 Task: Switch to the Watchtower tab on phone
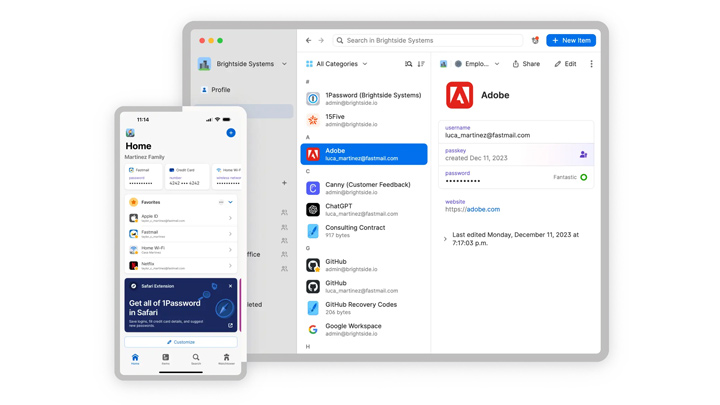point(226,359)
